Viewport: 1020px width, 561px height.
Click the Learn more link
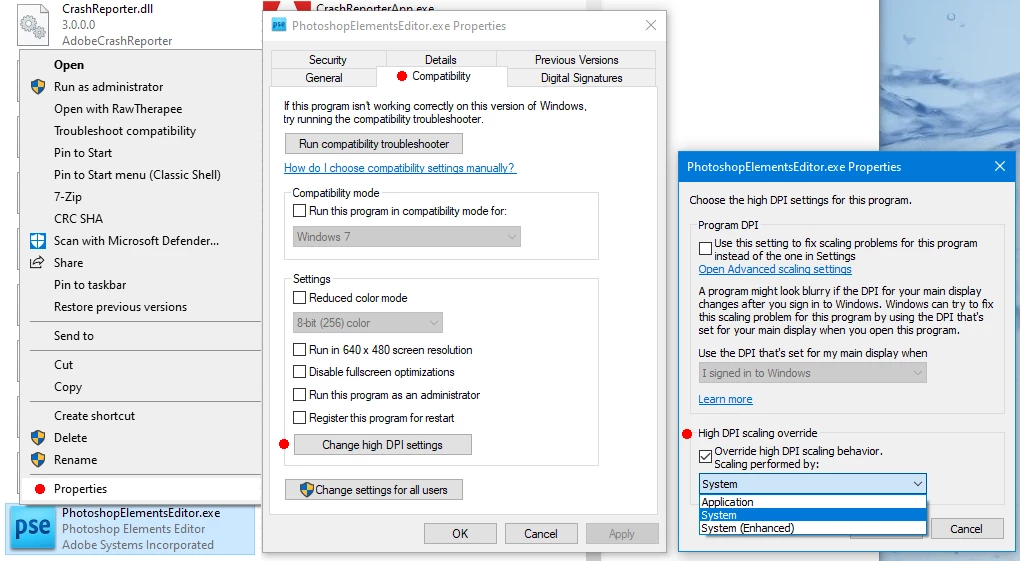[725, 399]
